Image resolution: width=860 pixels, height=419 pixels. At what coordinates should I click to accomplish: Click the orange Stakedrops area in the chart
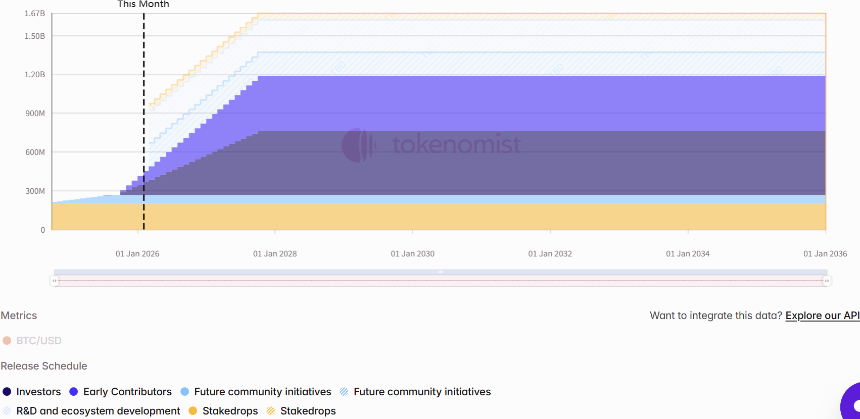440,217
